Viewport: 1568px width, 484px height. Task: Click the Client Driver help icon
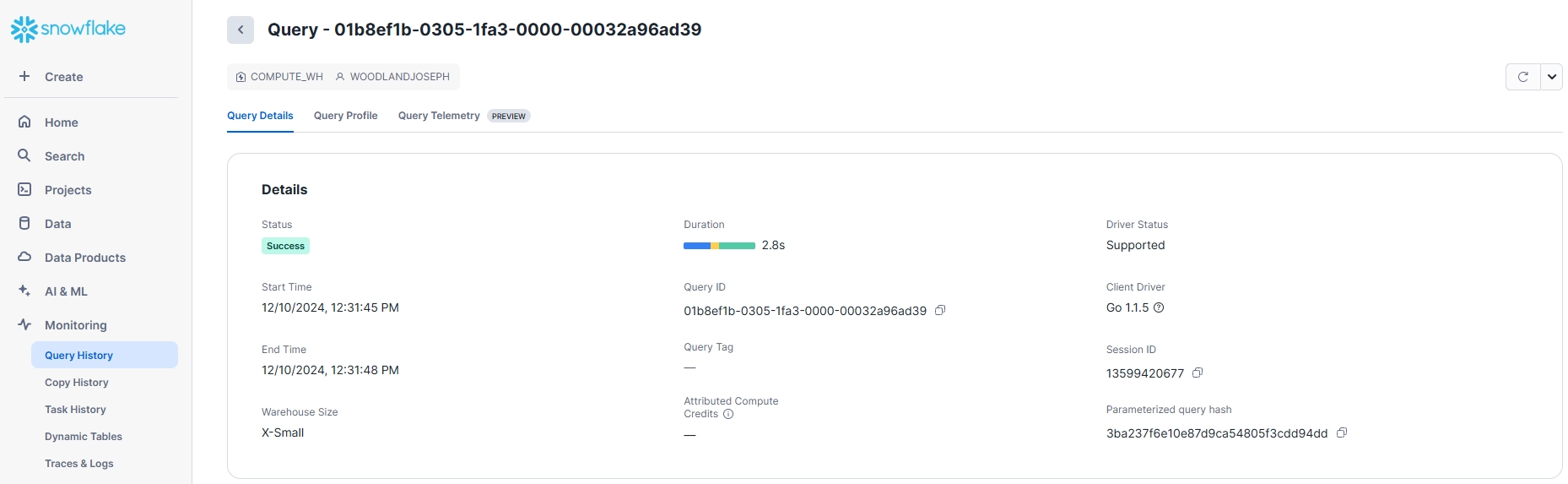pos(1159,307)
